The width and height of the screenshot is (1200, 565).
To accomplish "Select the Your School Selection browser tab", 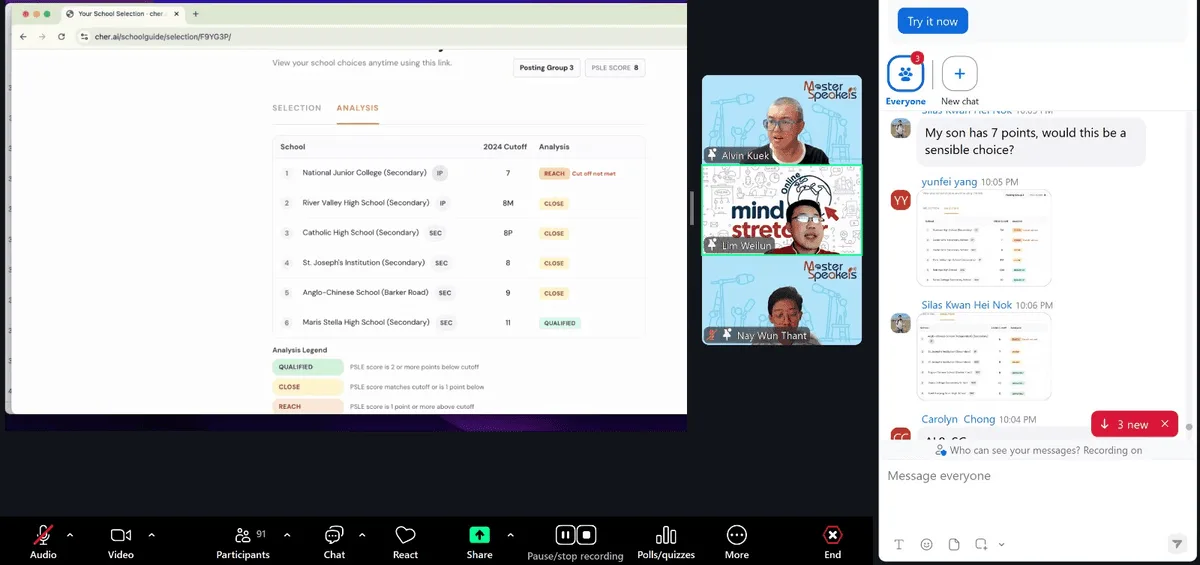I will click(x=122, y=14).
